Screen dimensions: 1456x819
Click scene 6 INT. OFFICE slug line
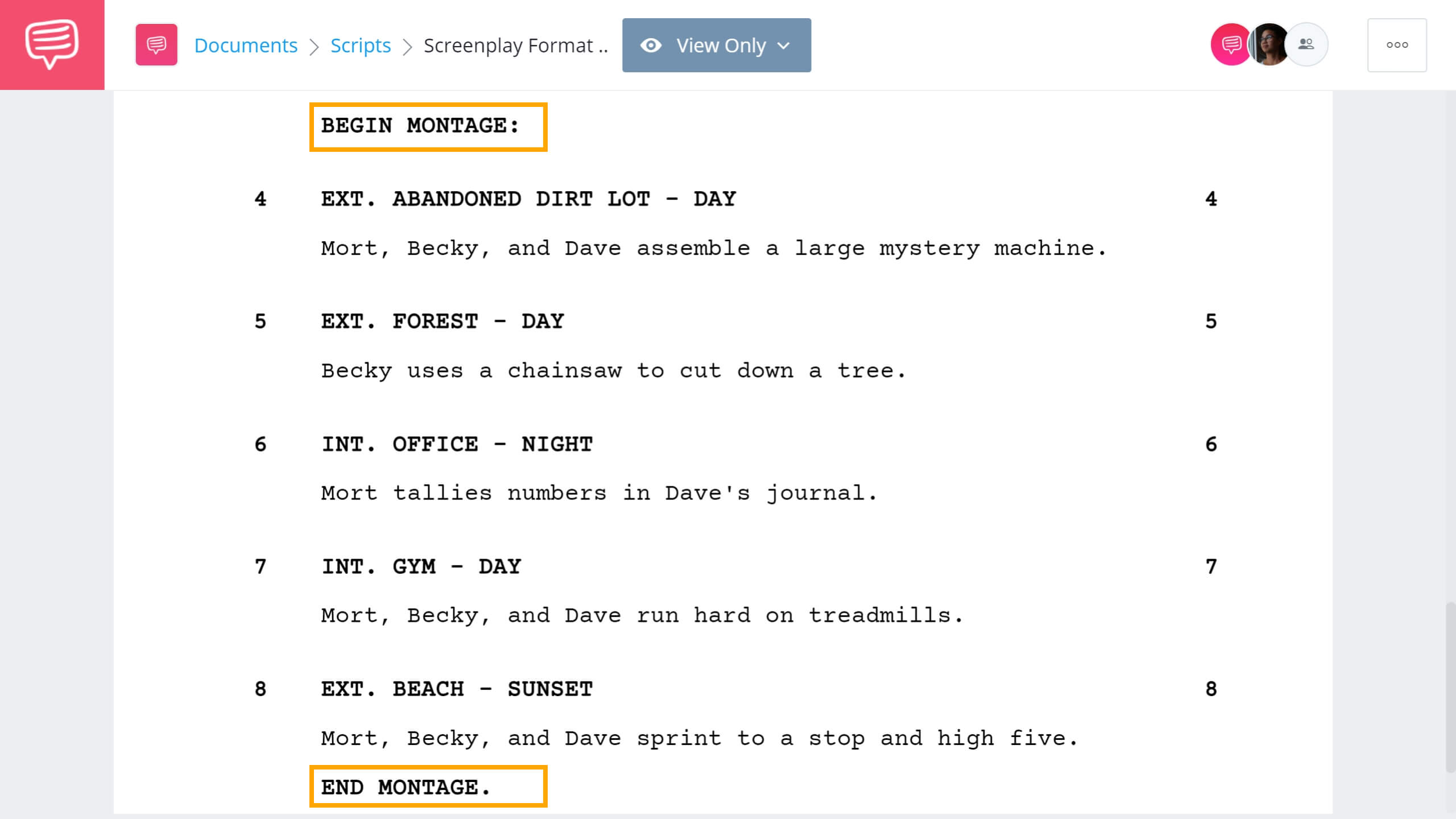pos(456,444)
